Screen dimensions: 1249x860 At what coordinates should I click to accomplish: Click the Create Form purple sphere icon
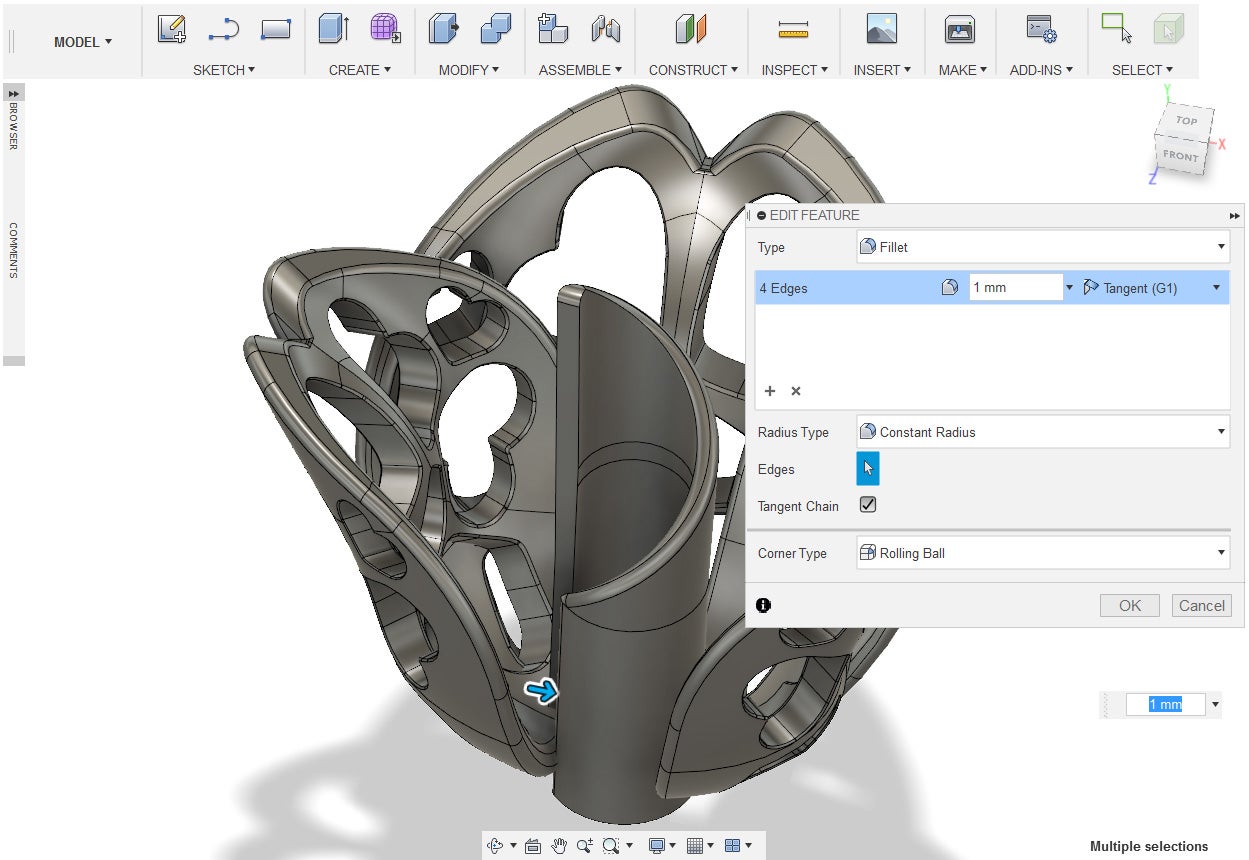click(385, 30)
